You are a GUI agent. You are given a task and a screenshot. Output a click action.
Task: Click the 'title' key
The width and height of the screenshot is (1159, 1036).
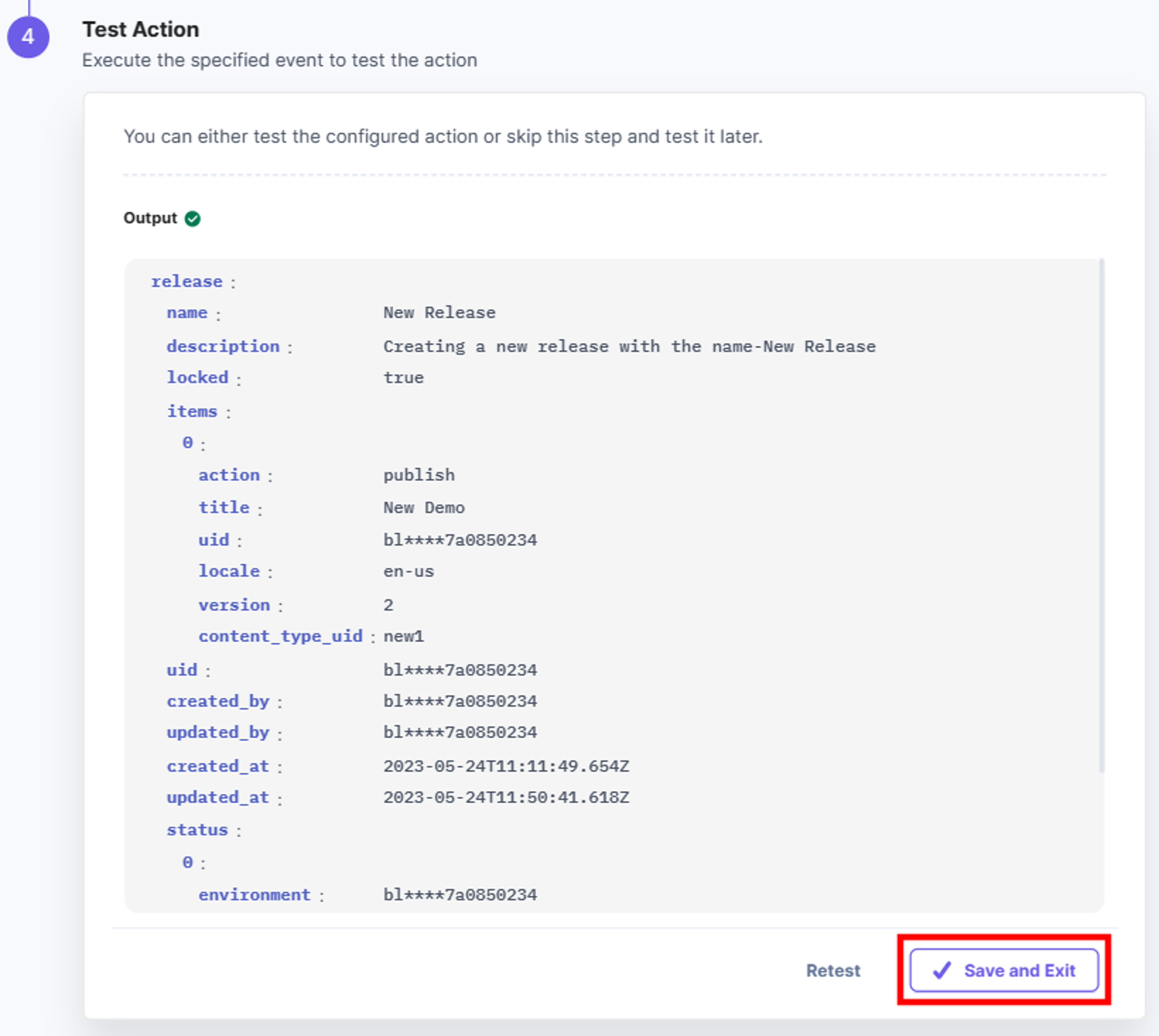(x=224, y=507)
